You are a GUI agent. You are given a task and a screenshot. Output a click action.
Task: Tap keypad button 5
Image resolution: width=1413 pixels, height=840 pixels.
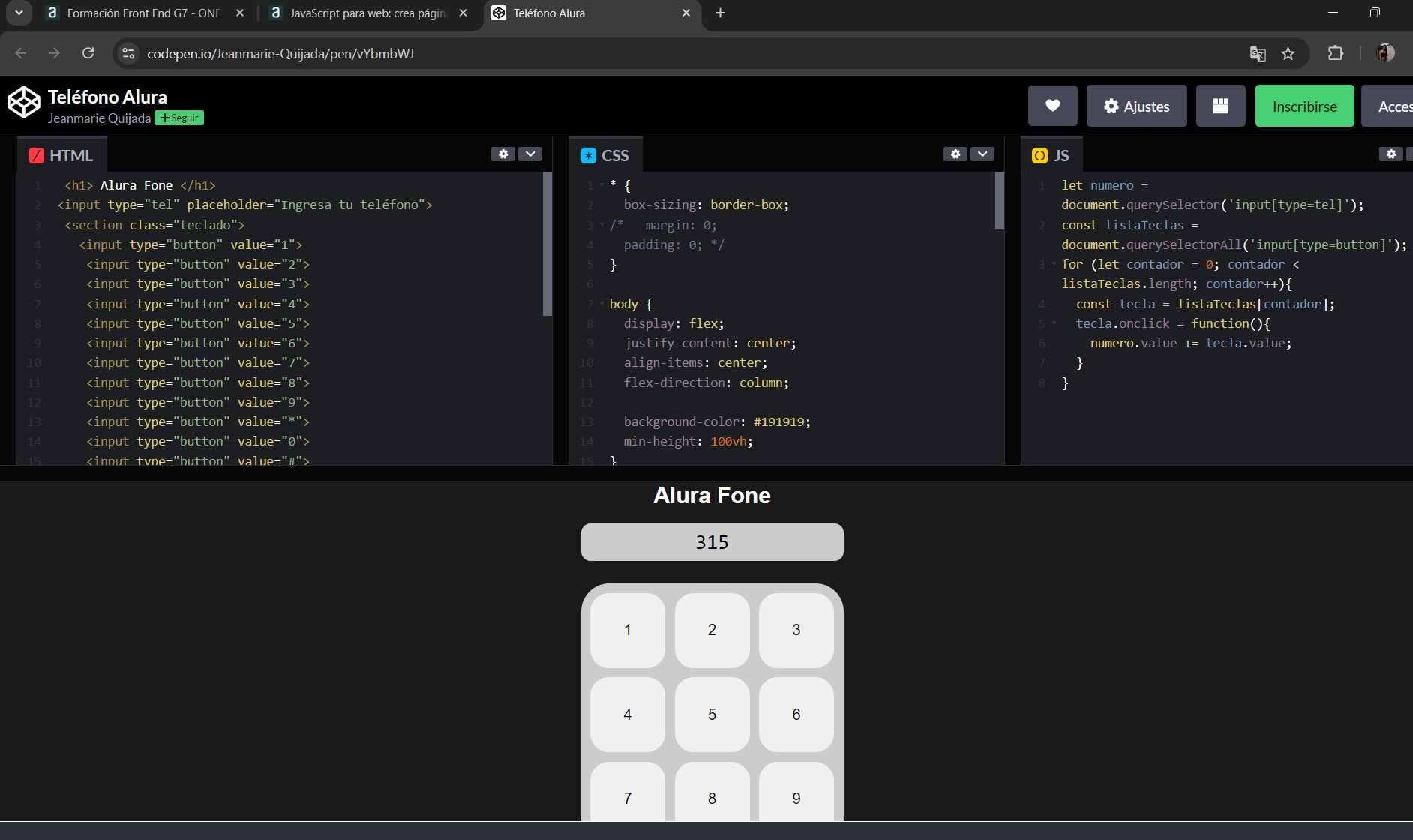pos(712,715)
